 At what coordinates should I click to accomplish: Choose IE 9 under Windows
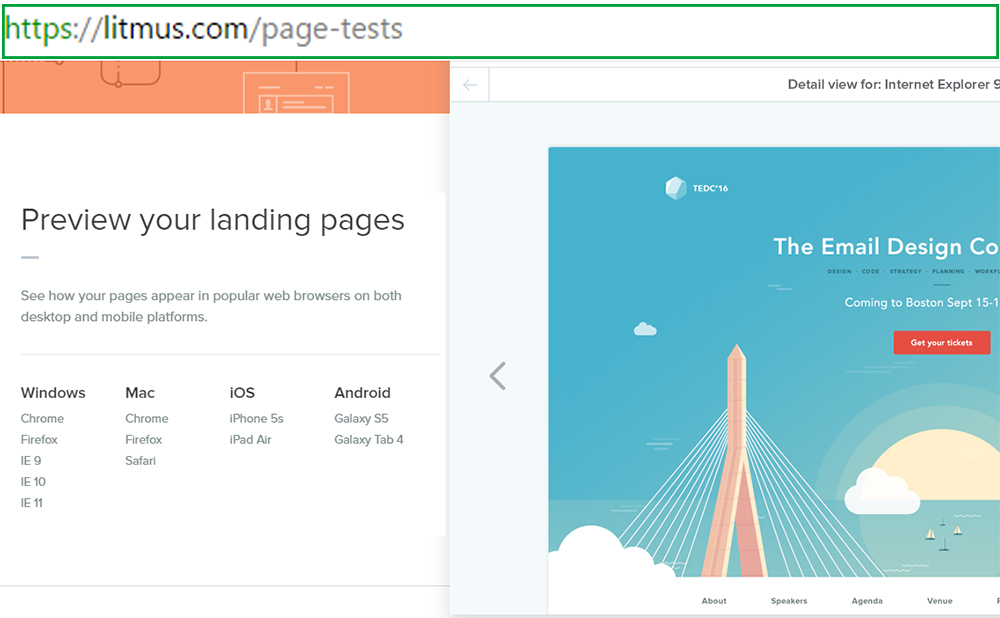[31, 461]
